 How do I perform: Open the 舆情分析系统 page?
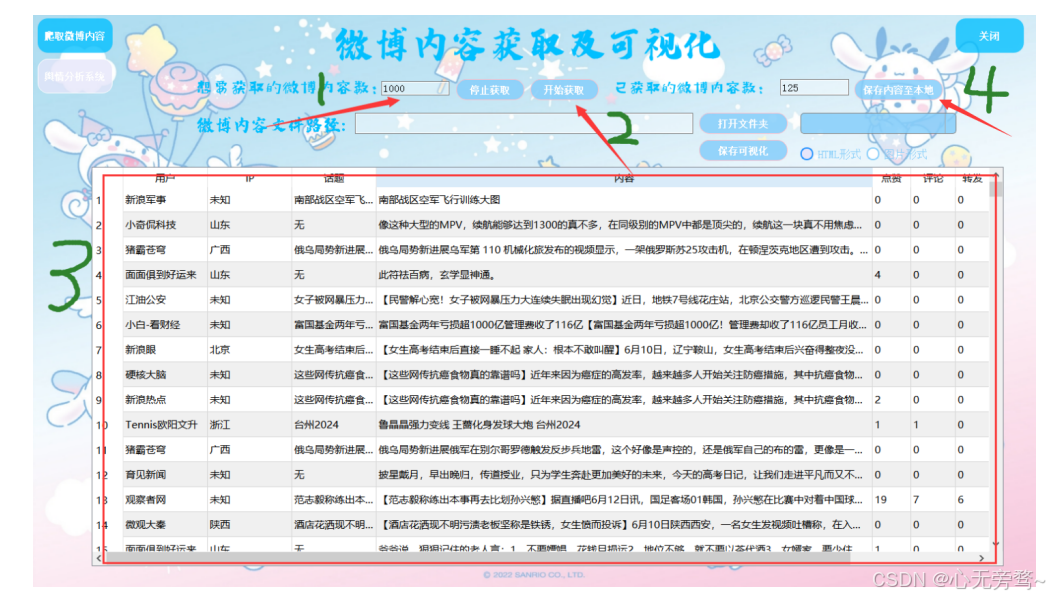tap(74, 76)
